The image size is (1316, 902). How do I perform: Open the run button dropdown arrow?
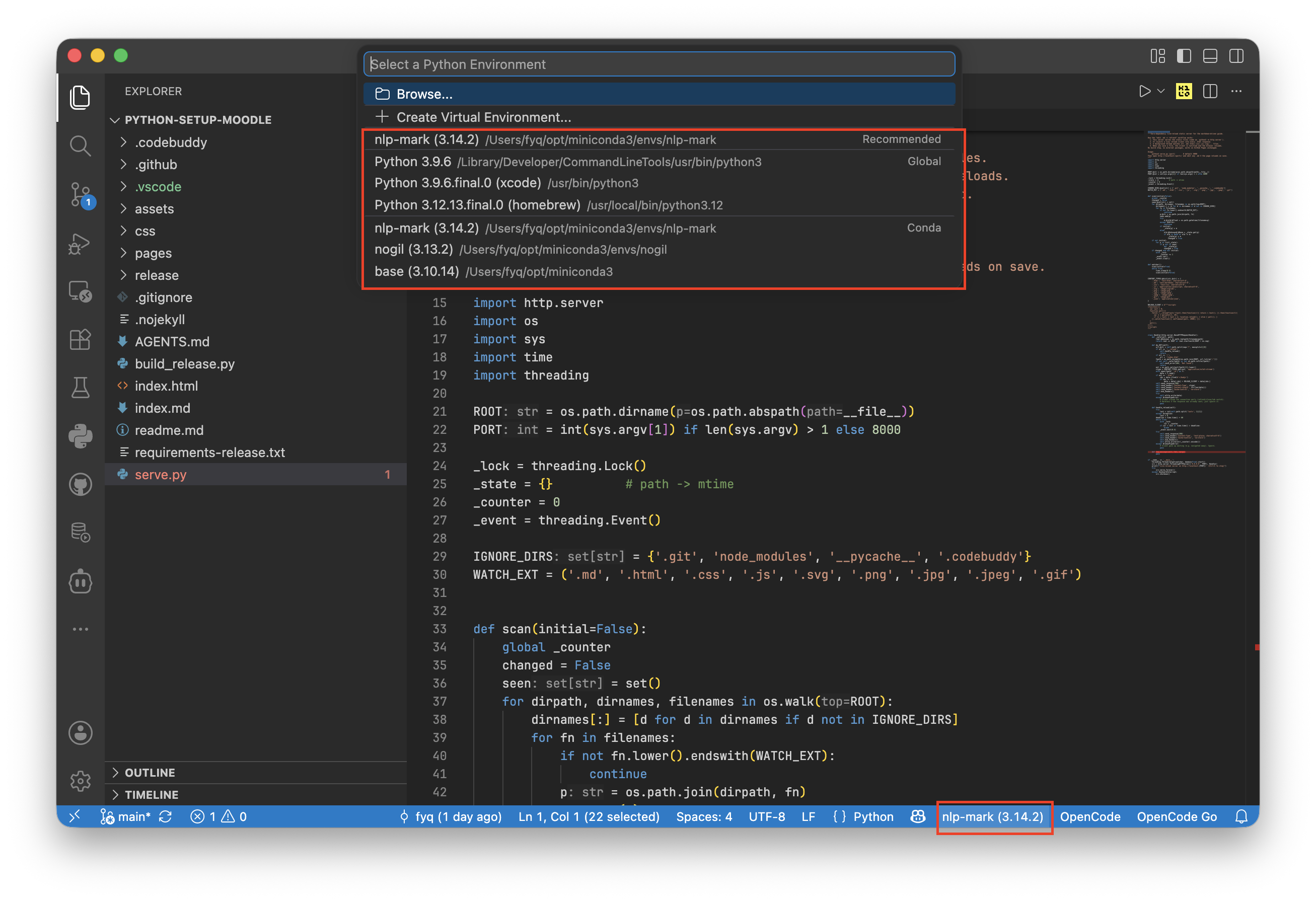(1161, 91)
